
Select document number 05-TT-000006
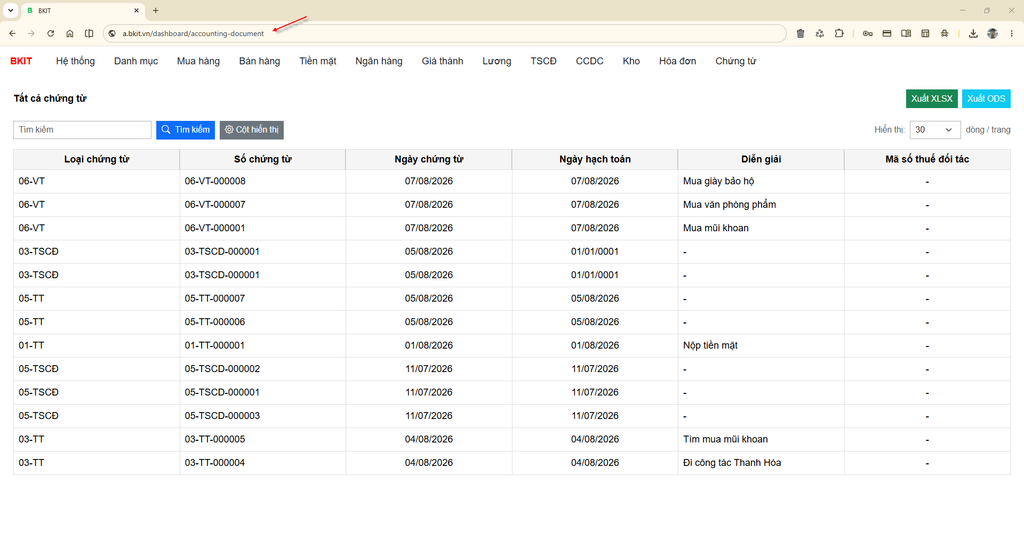click(215, 322)
